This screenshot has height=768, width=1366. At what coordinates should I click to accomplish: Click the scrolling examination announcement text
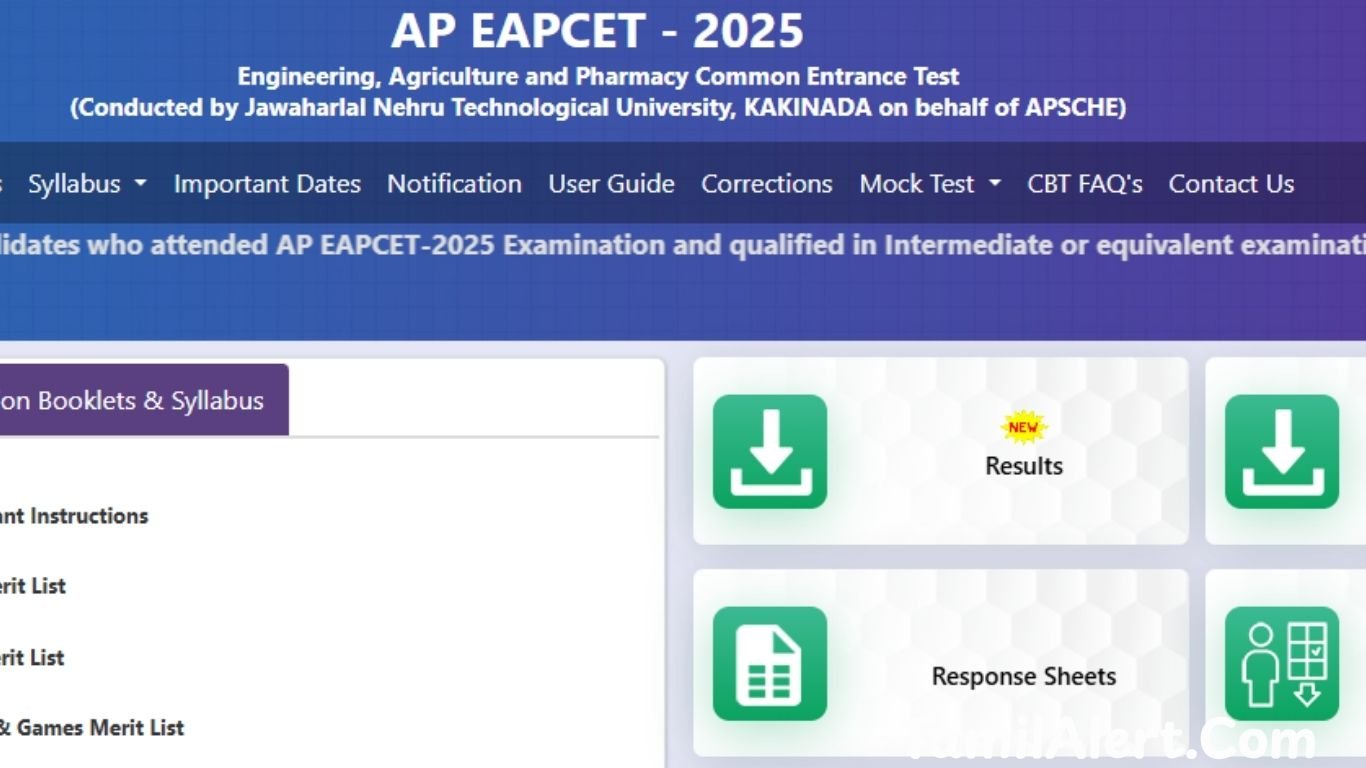(683, 244)
